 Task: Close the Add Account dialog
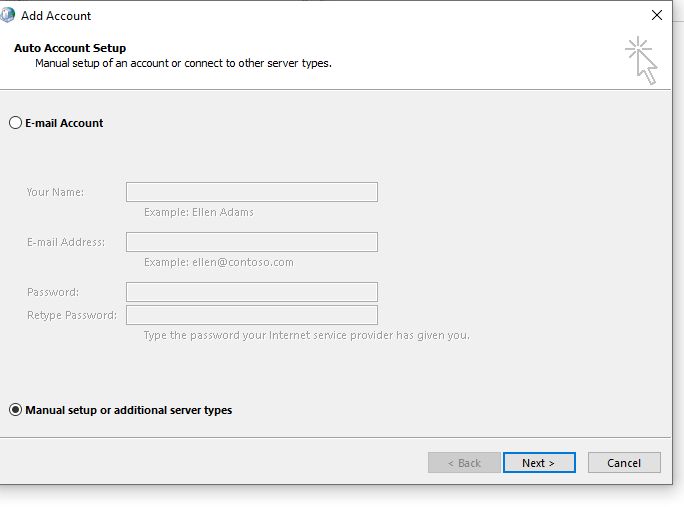tap(657, 15)
